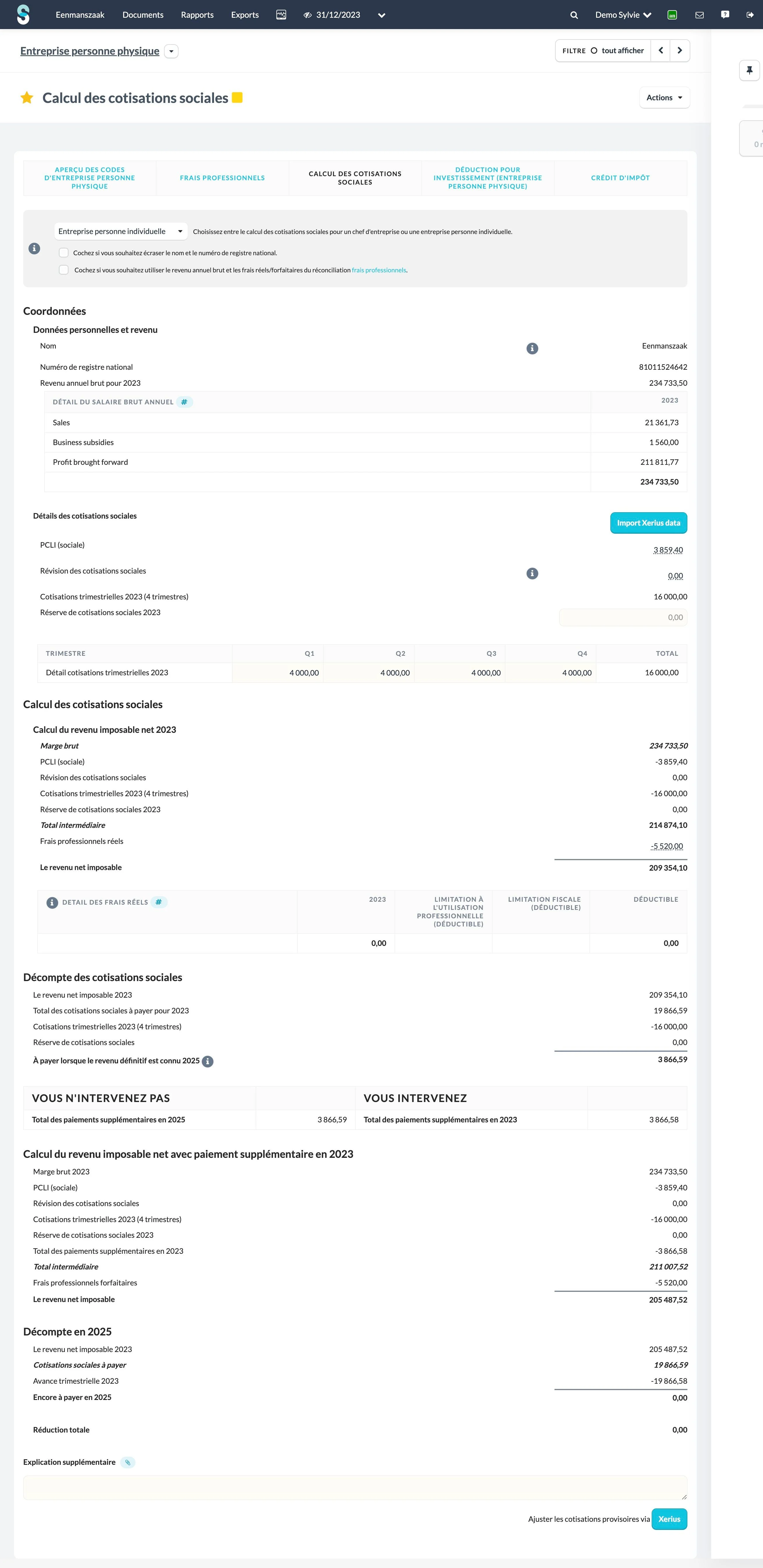Image resolution: width=763 pixels, height=1568 pixels.
Task: Click 'Profit brought forward' row label
Action: [x=90, y=462]
